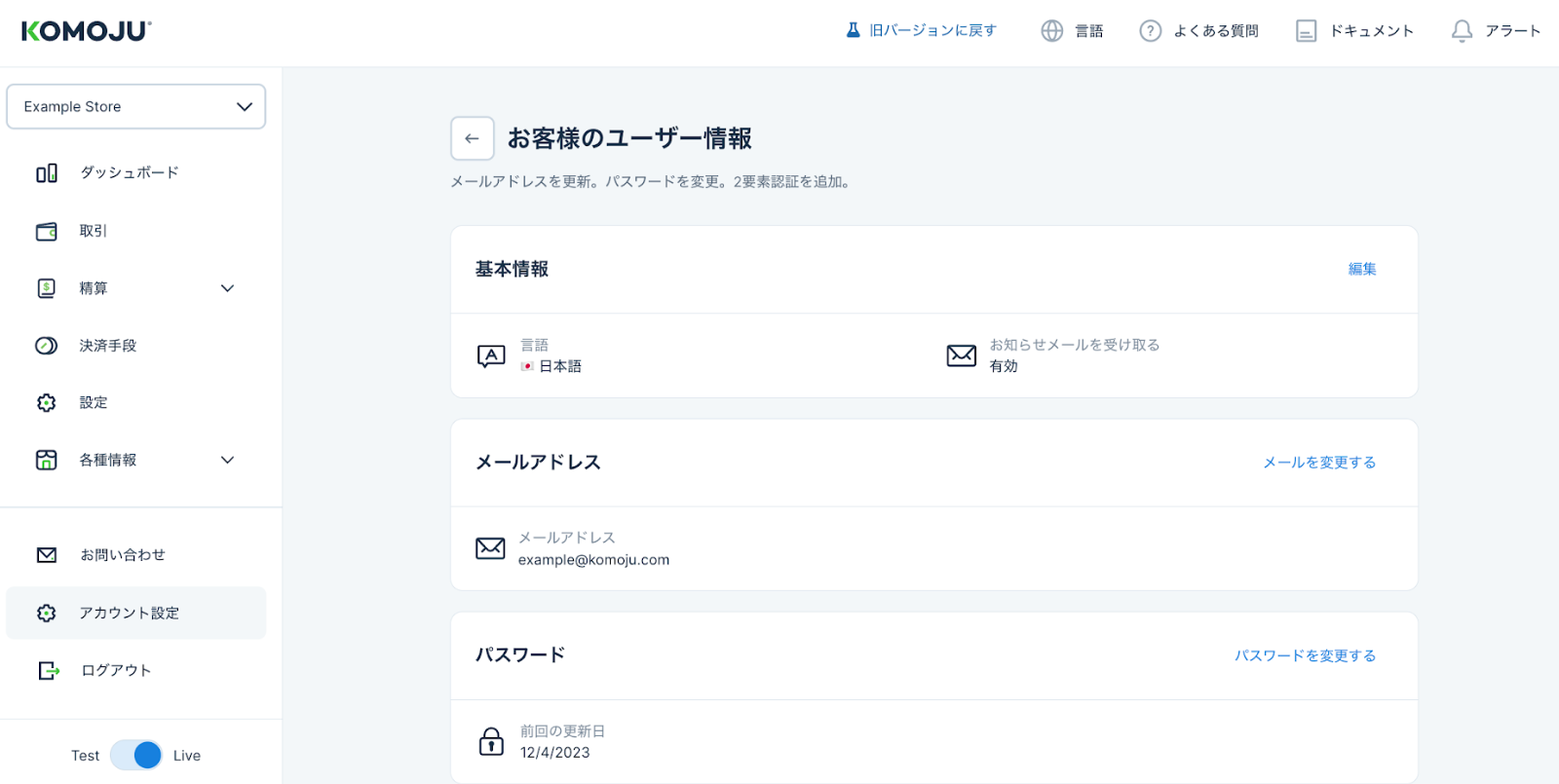Open the alerts bell icon

1462,31
